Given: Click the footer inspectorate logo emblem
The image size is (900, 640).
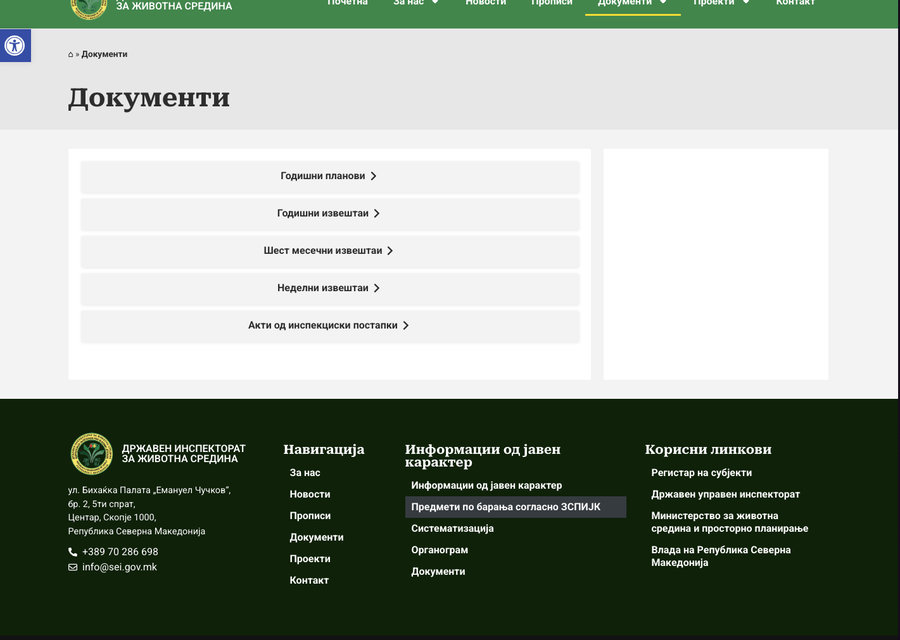Looking at the screenshot, I should (91, 453).
